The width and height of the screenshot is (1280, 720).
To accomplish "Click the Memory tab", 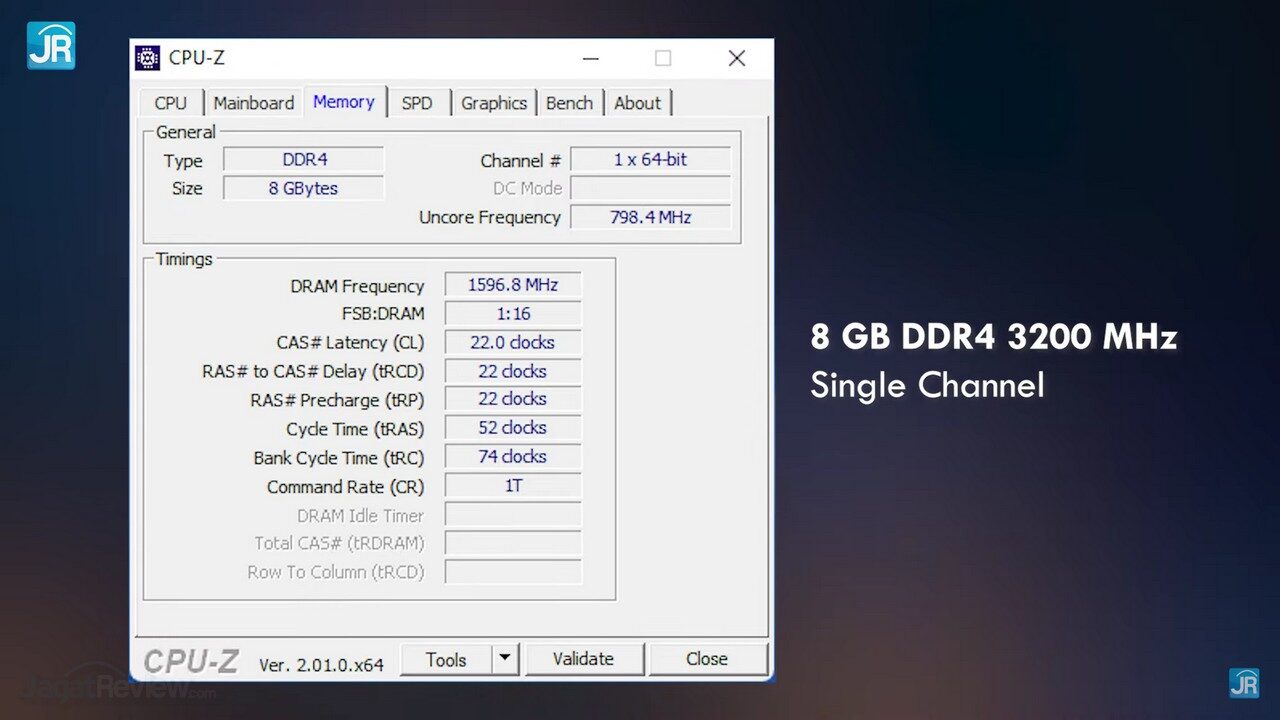I will (x=343, y=102).
